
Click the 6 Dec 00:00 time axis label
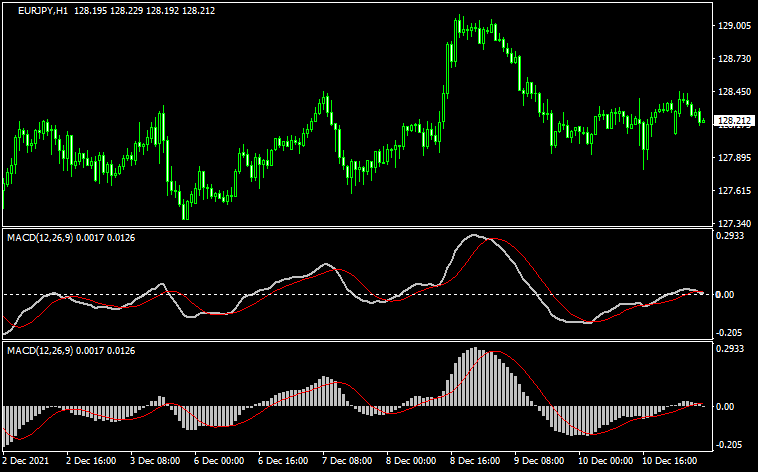point(219,461)
